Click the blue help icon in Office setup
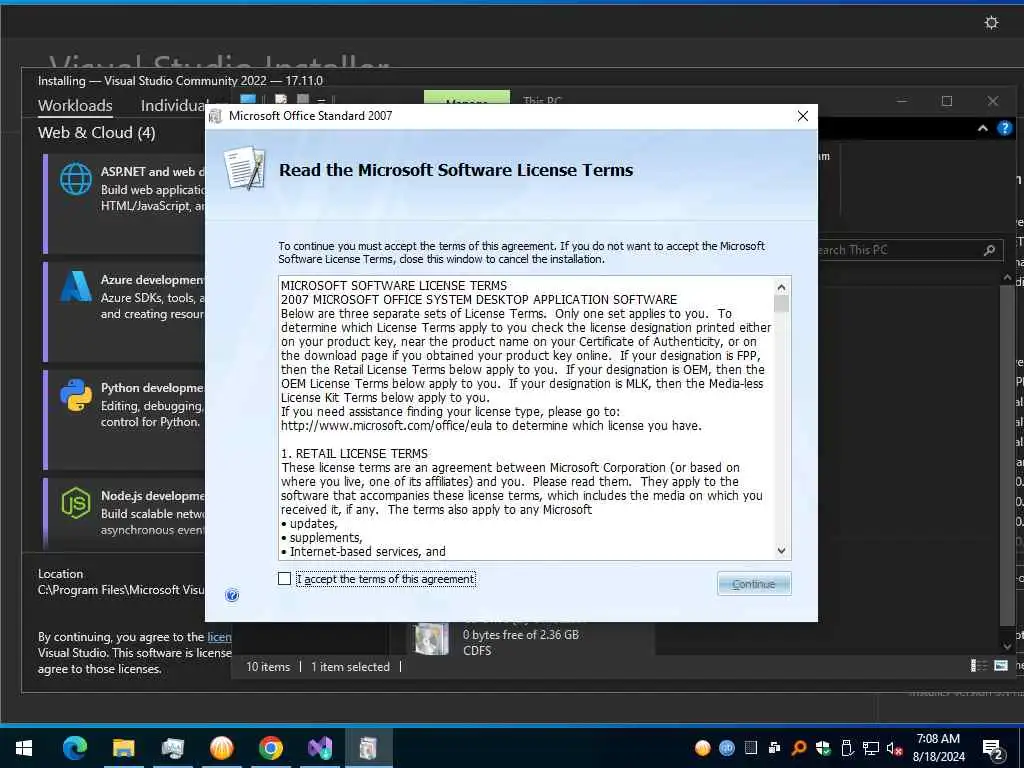The height and width of the screenshot is (768, 1024). pos(232,595)
